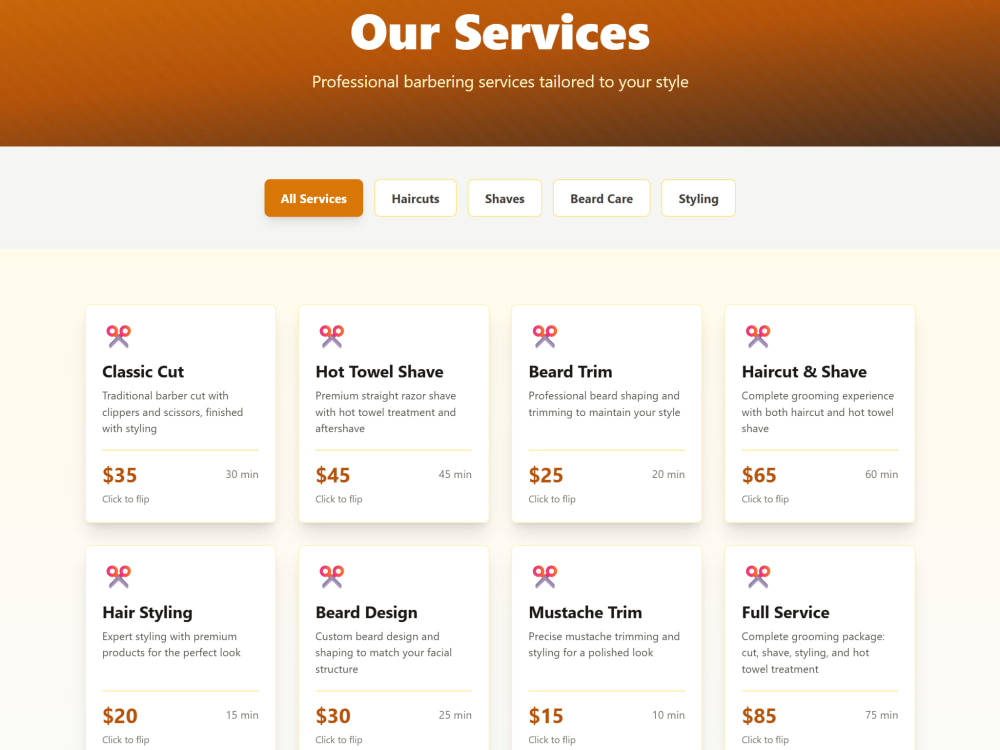
Task: Click the scissors icon on Full Service card
Action: pyautogui.click(x=758, y=577)
